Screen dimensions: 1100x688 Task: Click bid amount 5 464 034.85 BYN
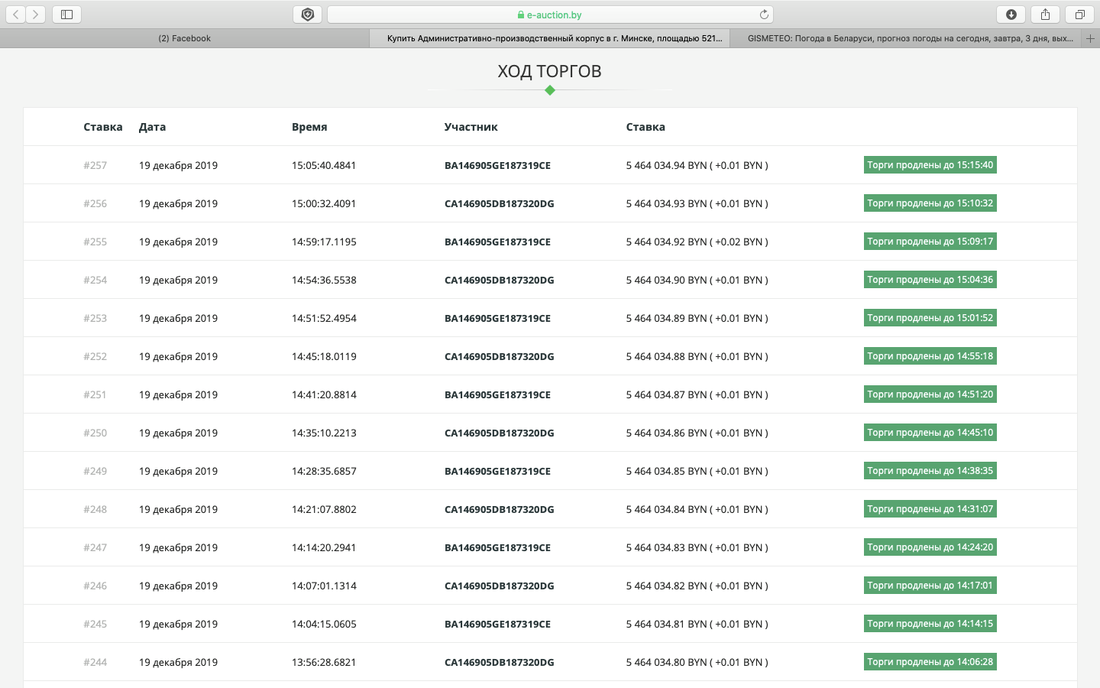666,471
